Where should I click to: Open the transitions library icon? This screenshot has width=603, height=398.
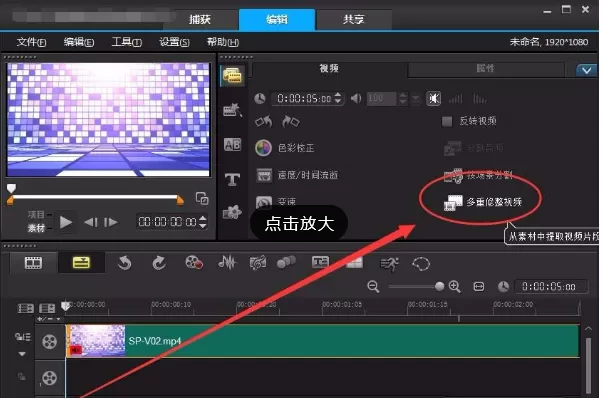click(x=233, y=110)
